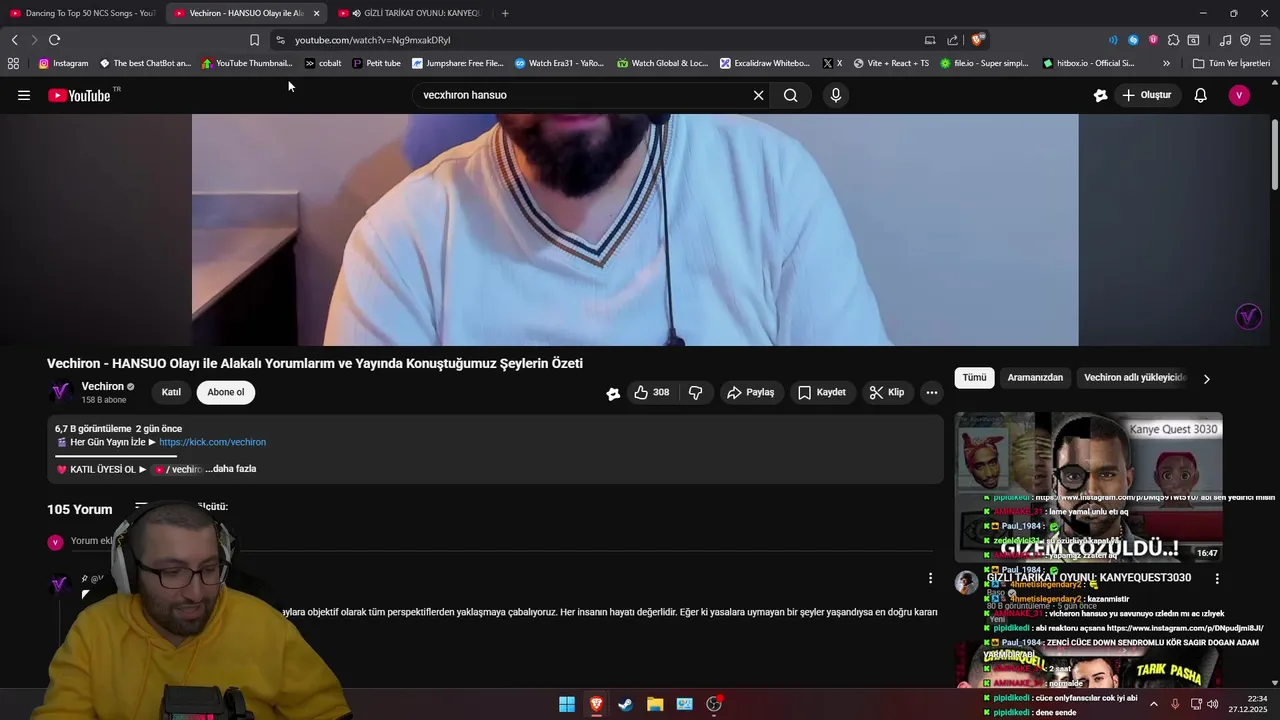Image resolution: width=1280 pixels, height=720 pixels.
Task: Expand description with ...daha fazla
Action: pos(231,469)
